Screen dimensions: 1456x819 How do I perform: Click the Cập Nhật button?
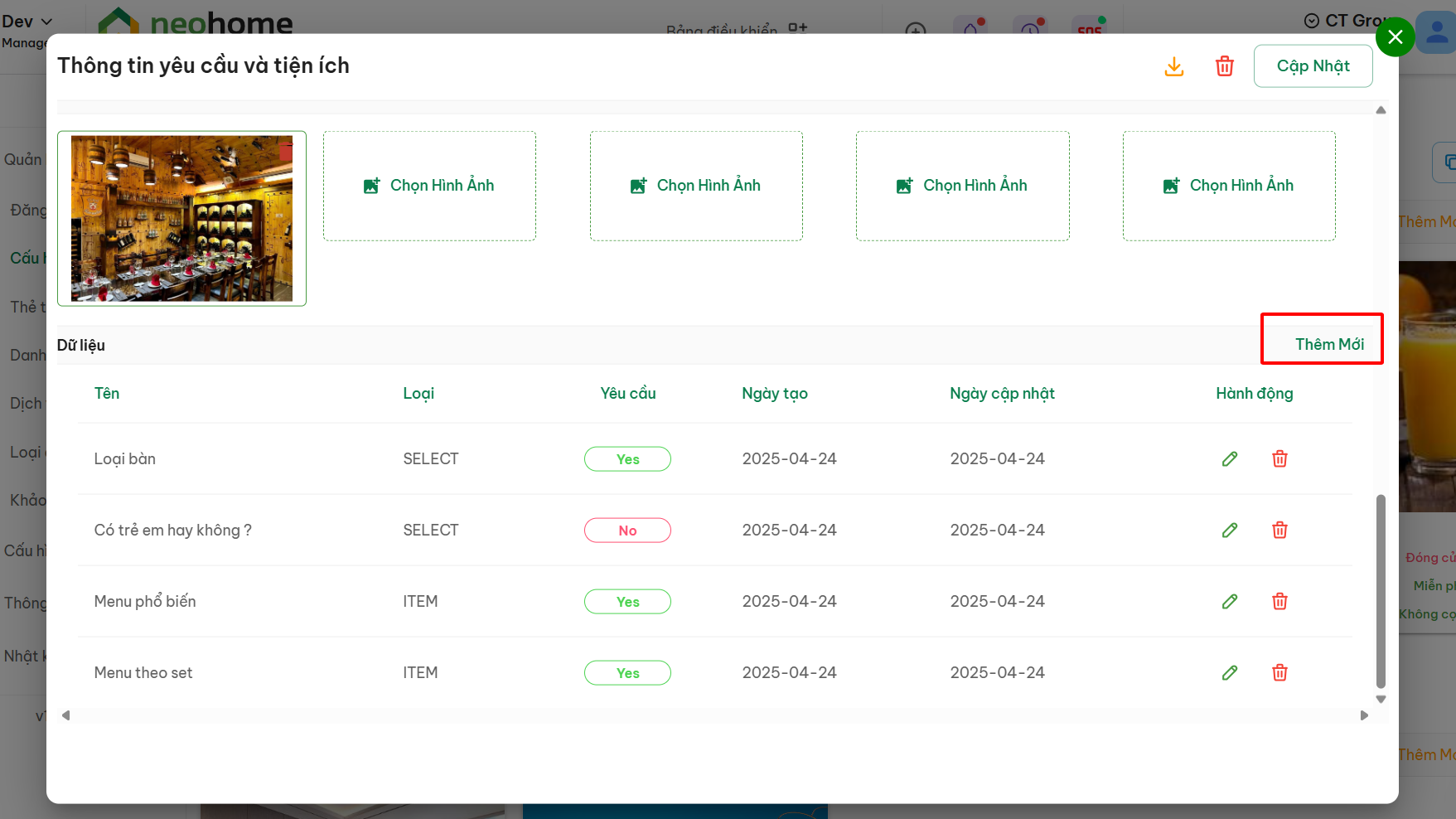(1313, 66)
